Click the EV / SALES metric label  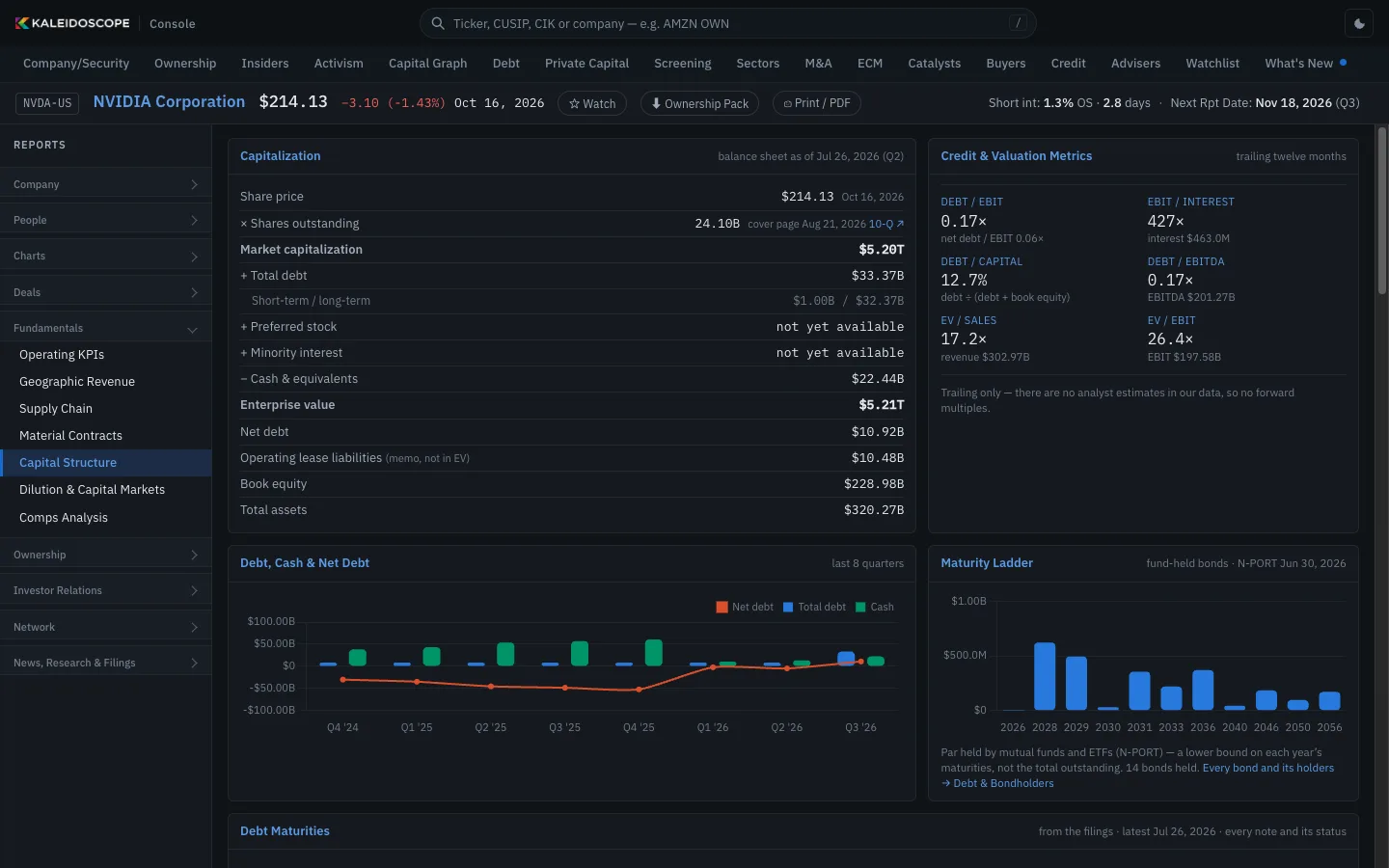coord(968,321)
